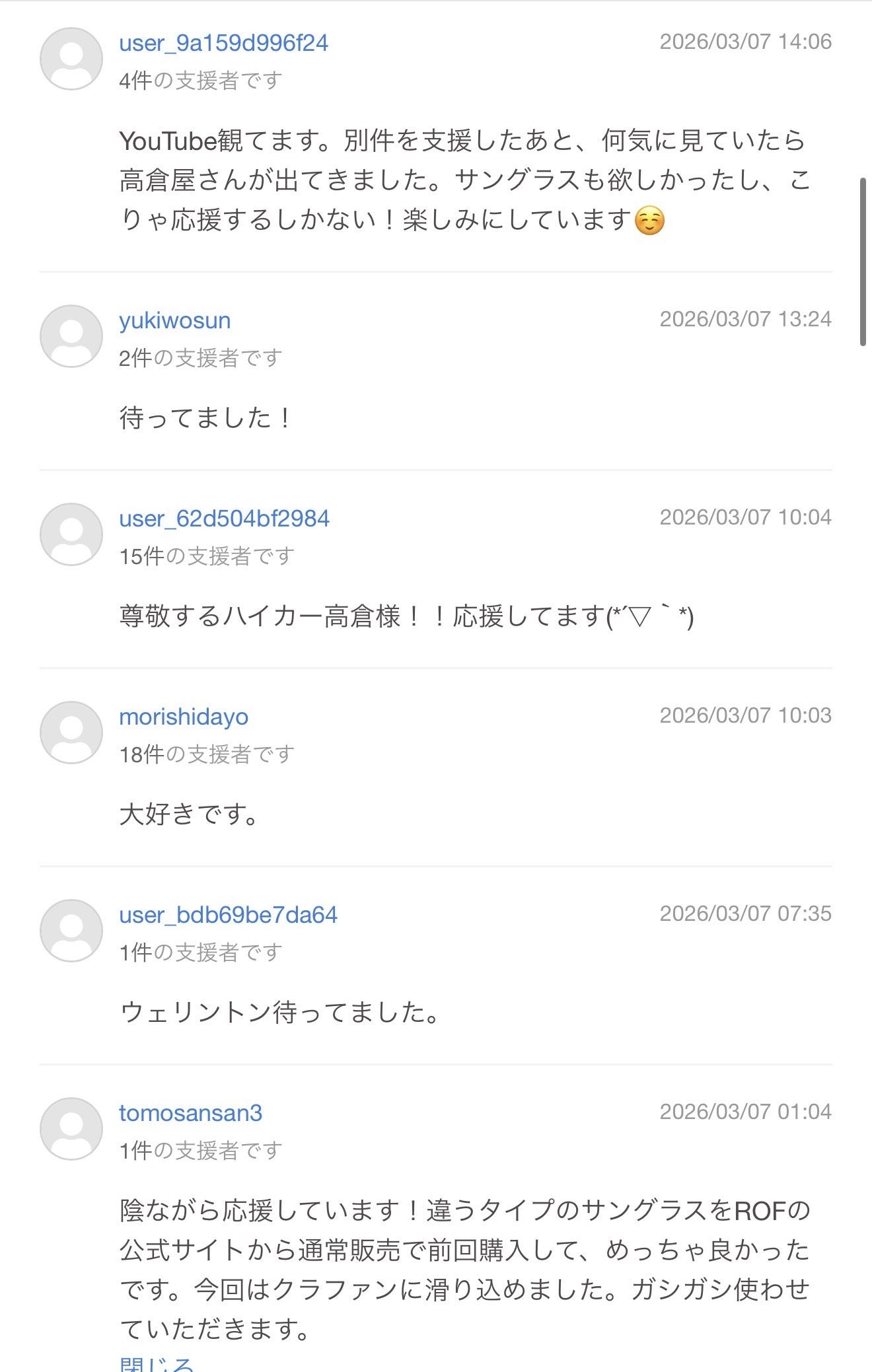This screenshot has width=872, height=1372.
Task: Click the avatar of user_9a159d996f24
Action: (x=71, y=59)
